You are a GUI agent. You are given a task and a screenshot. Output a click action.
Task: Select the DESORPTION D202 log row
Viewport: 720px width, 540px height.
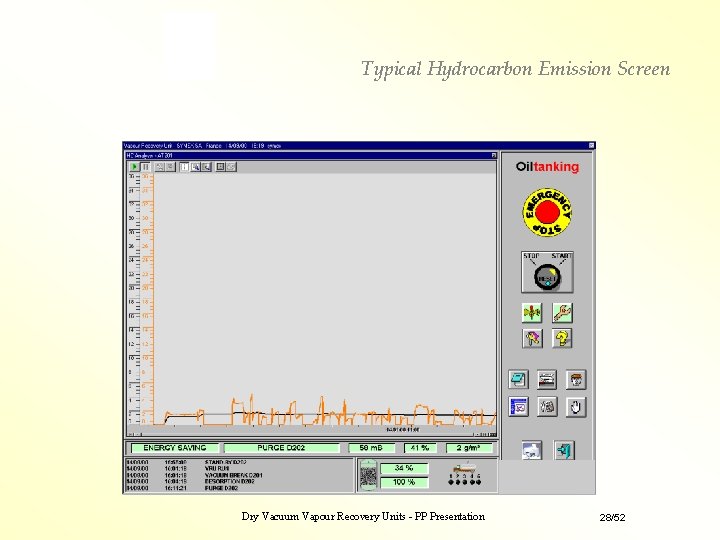[240, 482]
